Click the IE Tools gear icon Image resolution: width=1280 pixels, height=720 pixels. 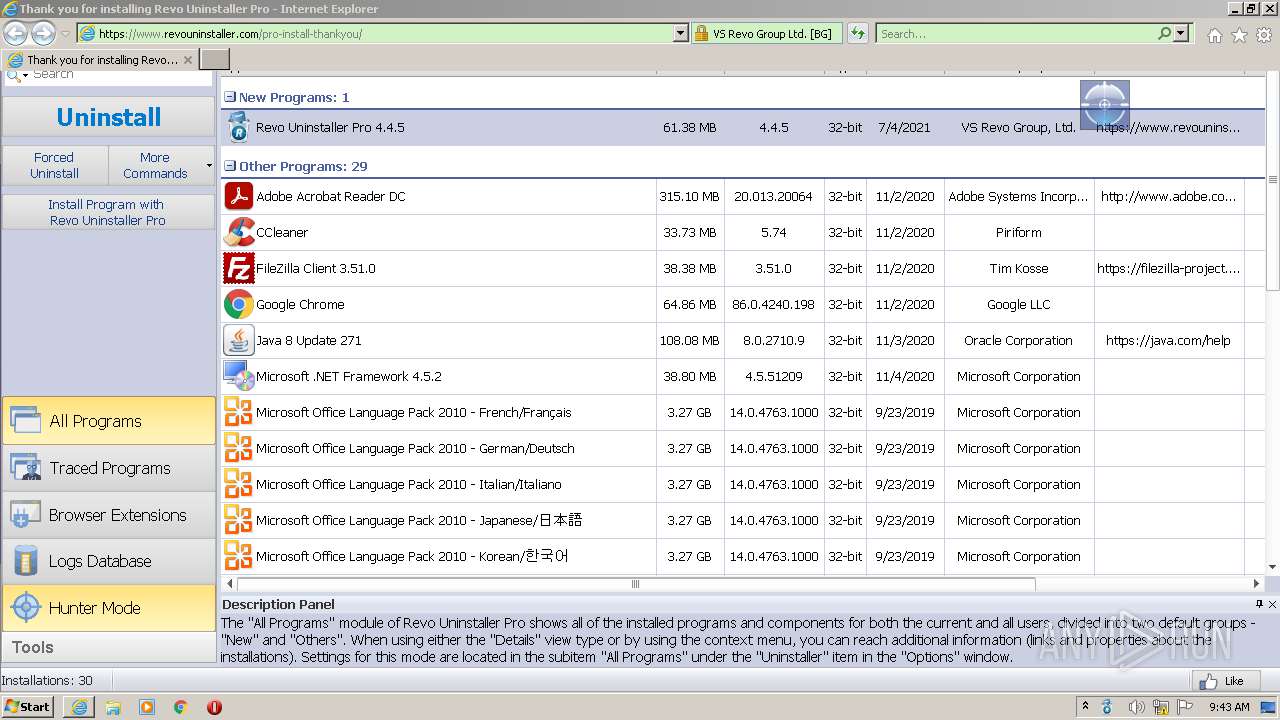(1263, 35)
